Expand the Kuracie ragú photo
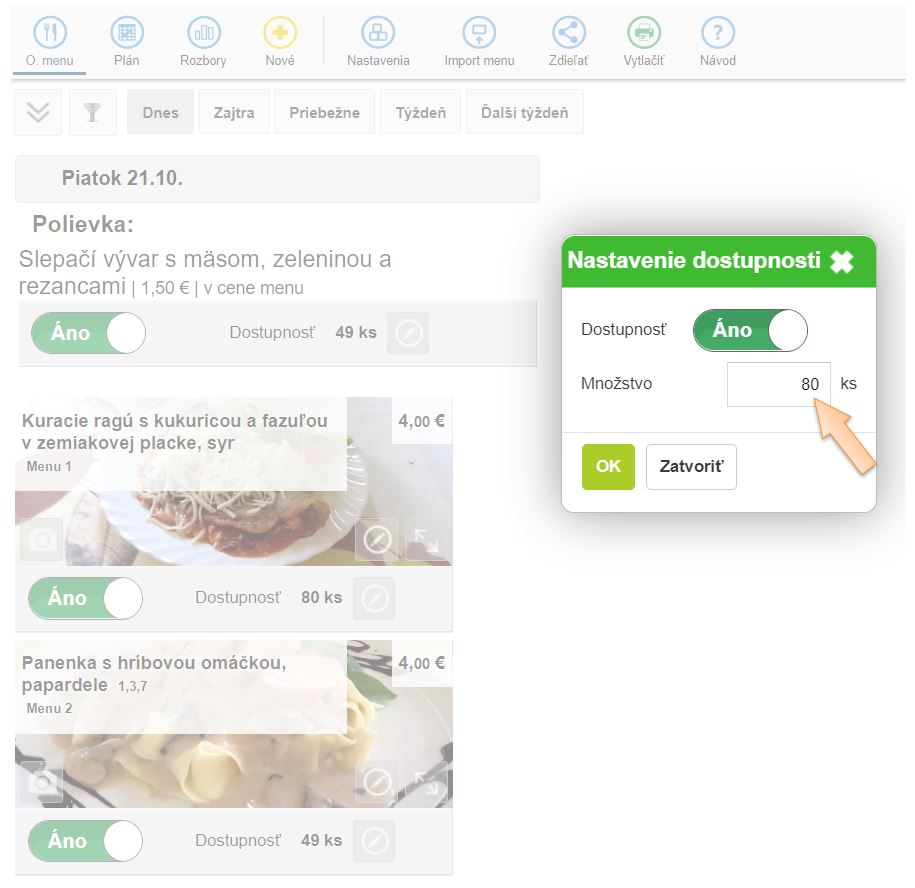Viewport: 915px width, 888px height. tap(427, 540)
